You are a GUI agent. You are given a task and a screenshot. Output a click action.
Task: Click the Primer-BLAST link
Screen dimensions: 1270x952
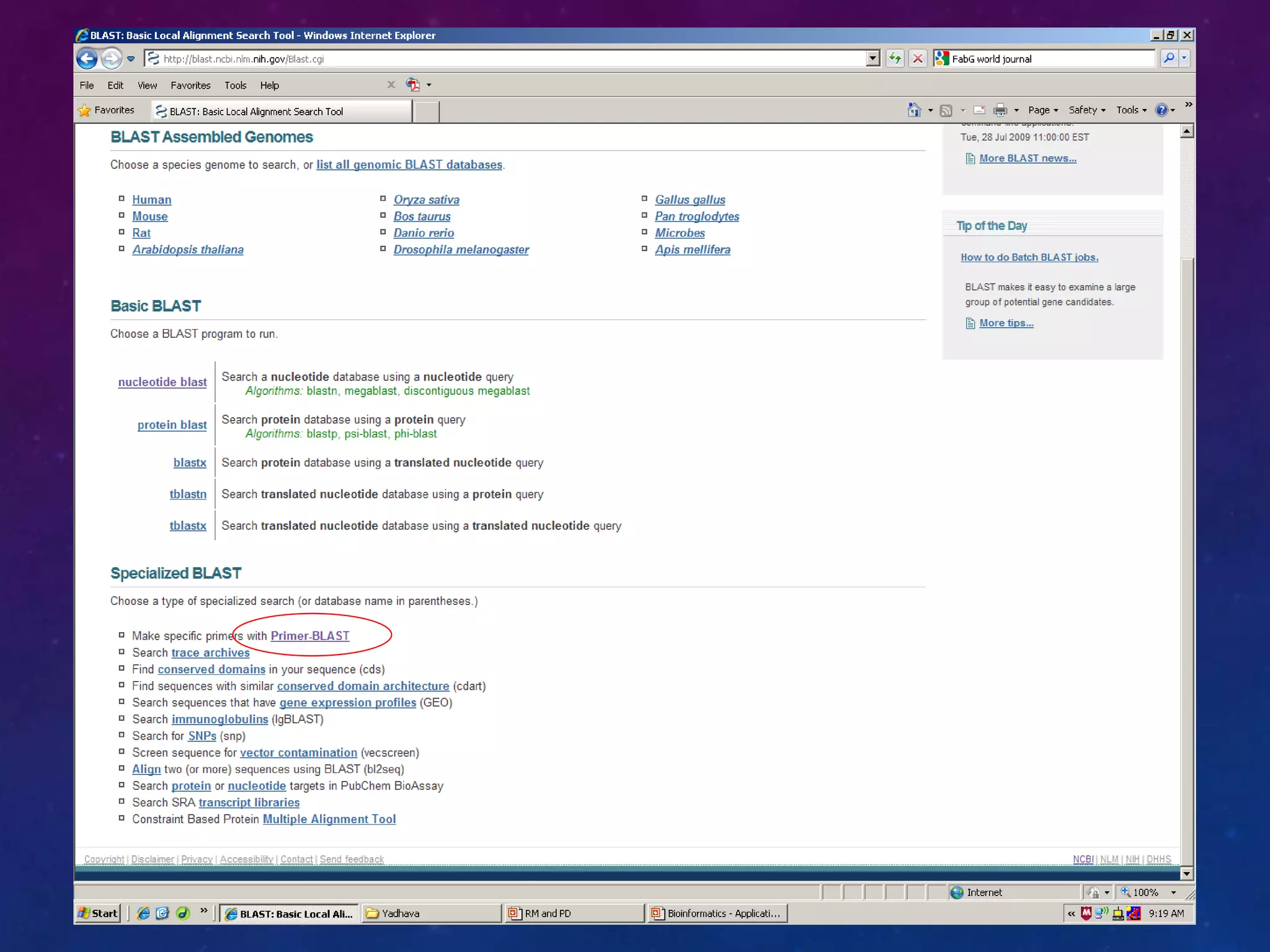(310, 636)
